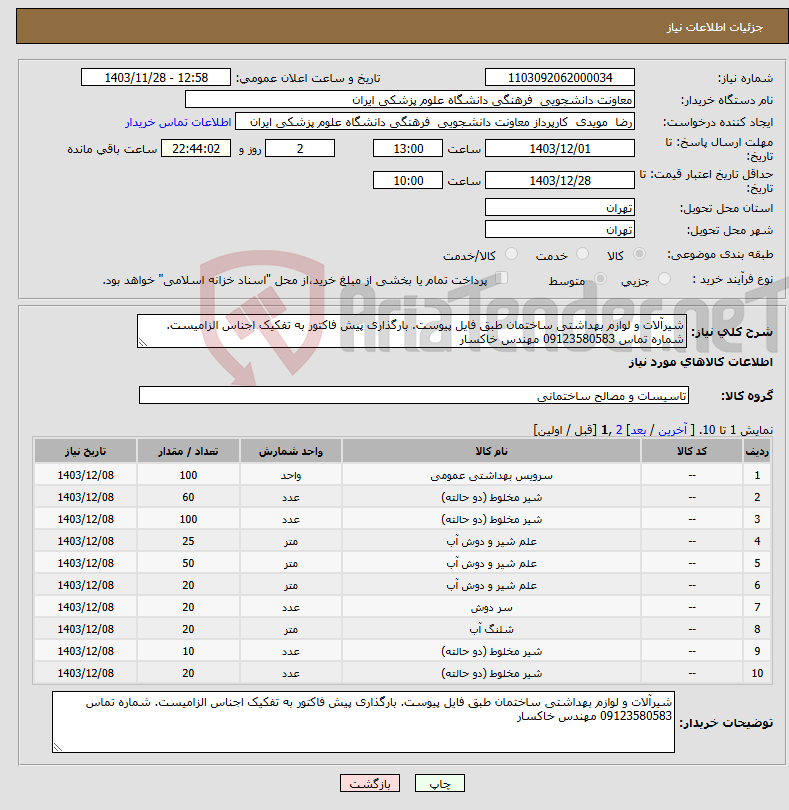Click the response deadline date 1403/12/01
Viewport: 789px width, 810px height.
pos(560,148)
